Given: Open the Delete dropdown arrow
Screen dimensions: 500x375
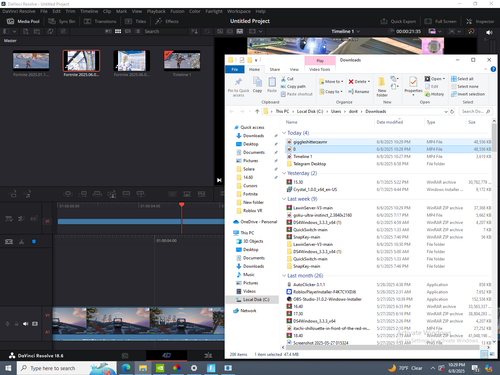Looking at the screenshot, I should [x=369, y=82].
